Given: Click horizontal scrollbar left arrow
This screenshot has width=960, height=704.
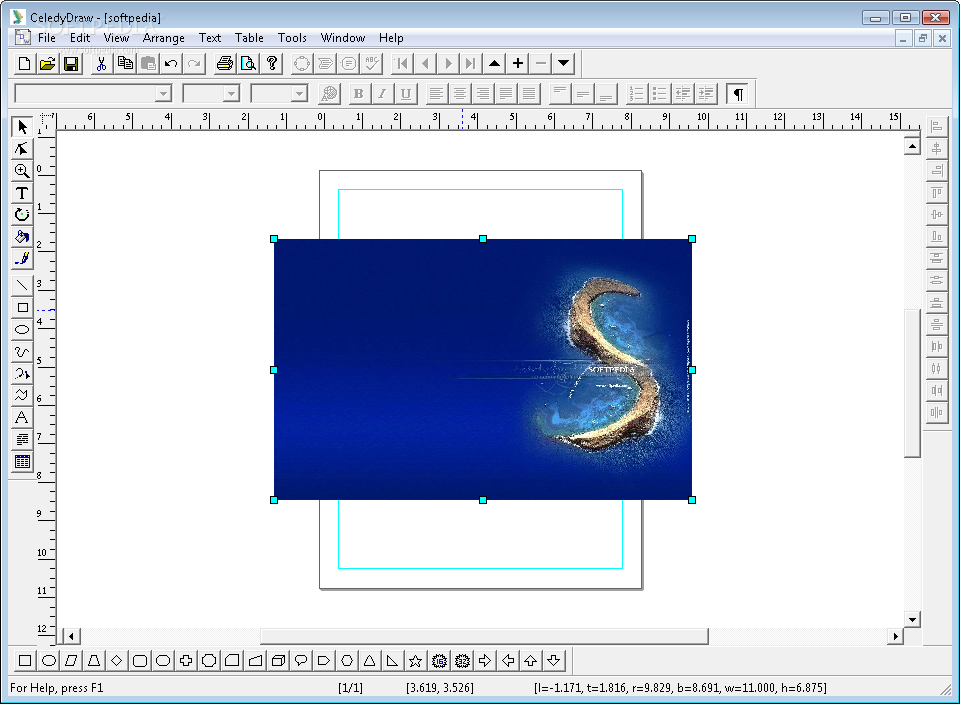Looking at the screenshot, I should [71, 636].
